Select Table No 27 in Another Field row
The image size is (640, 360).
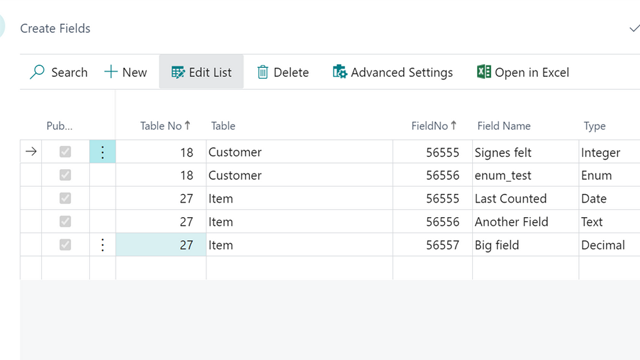[x=161, y=222]
